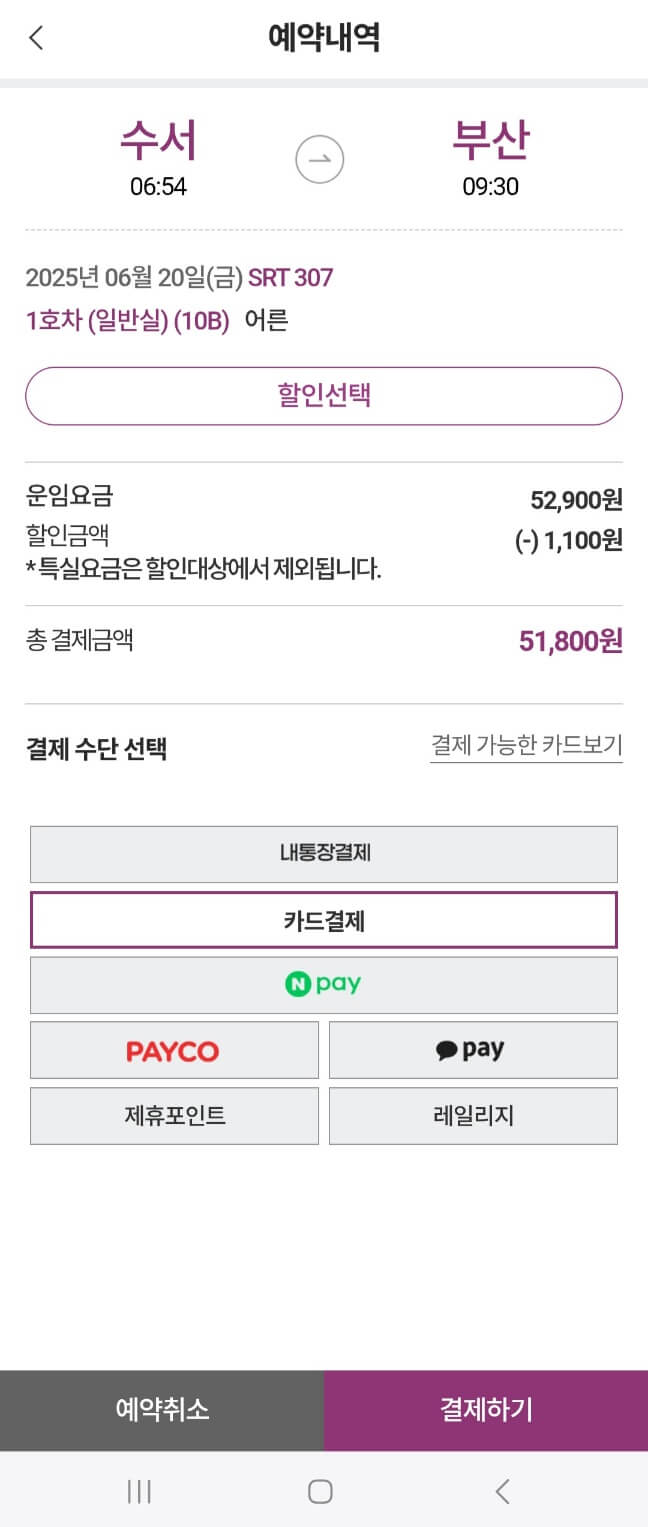Select the KakaoPay pay option
The image size is (648, 1527).
tap(472, 1049)
